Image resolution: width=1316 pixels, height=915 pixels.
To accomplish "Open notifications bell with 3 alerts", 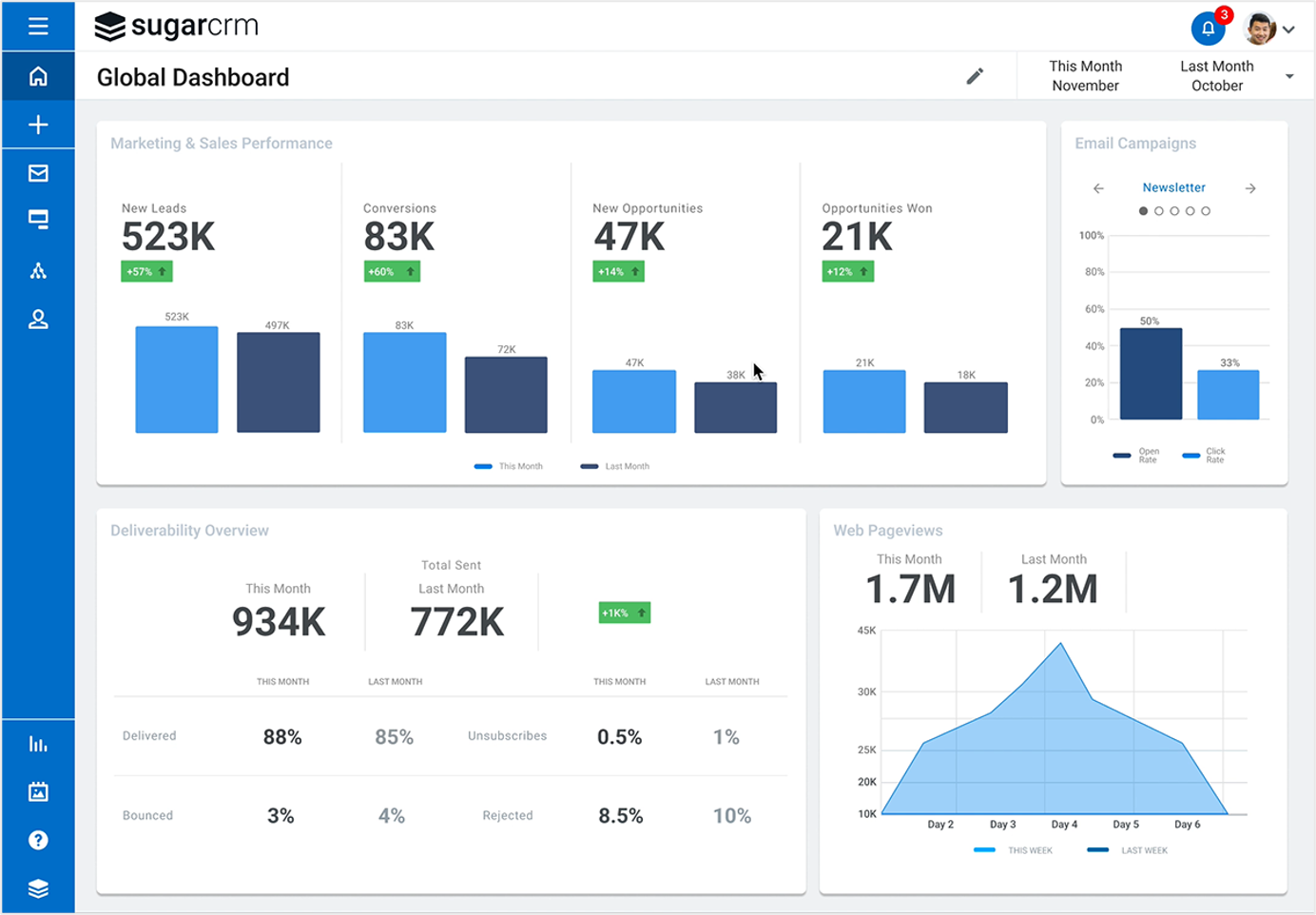I will (x=1208, y=29).
